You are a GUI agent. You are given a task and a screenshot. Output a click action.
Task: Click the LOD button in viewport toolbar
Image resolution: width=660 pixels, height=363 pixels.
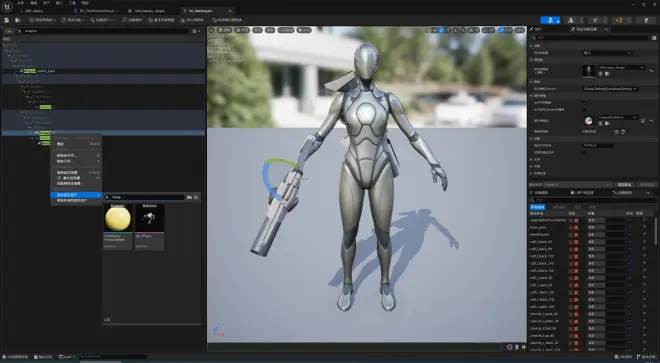[285, 30]
